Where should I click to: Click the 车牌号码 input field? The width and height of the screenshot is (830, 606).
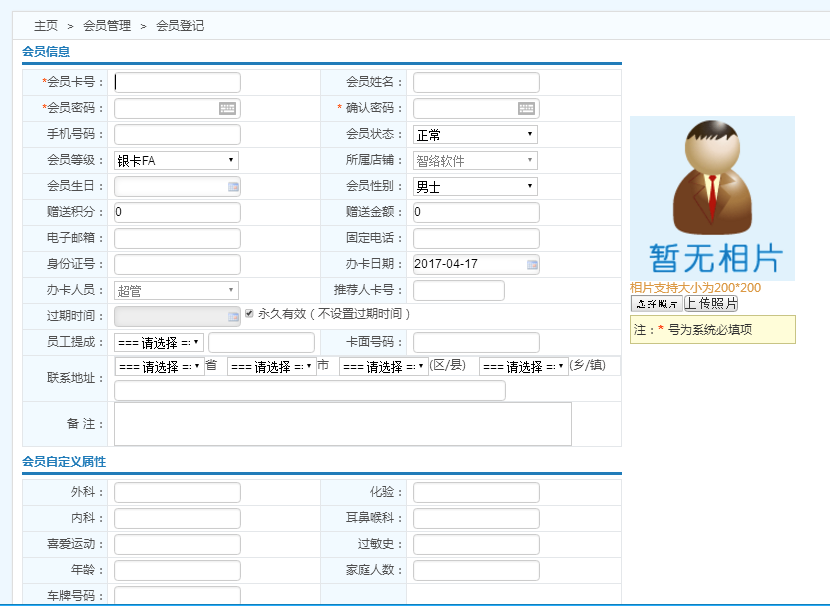tap(177, 595)
